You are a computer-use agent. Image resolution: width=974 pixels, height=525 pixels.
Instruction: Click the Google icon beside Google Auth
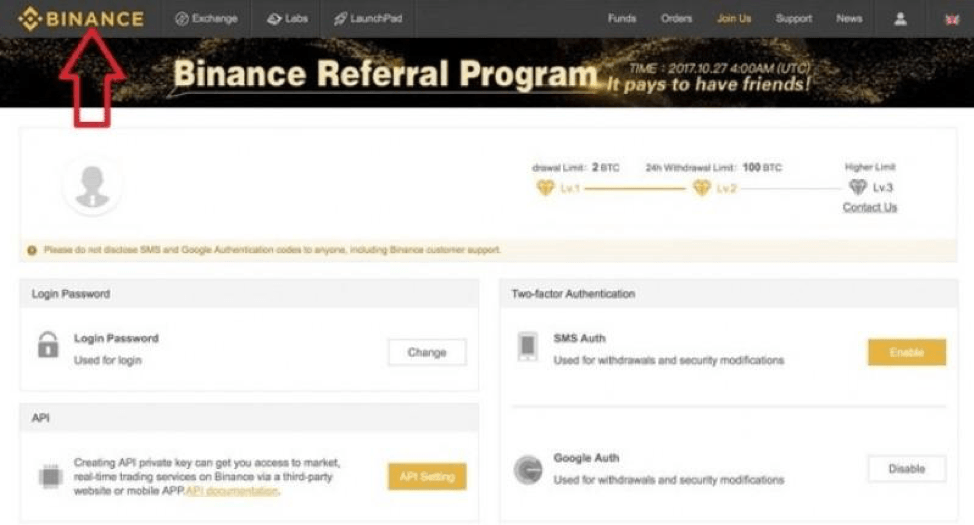[x=528, y=469]
